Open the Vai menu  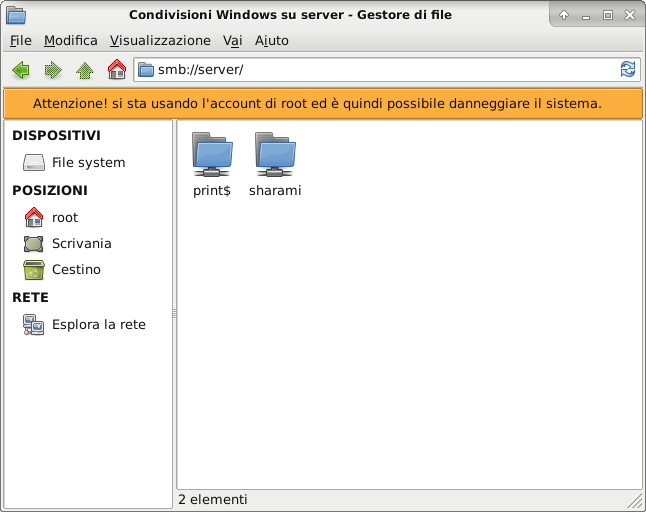tap(233, 40)
